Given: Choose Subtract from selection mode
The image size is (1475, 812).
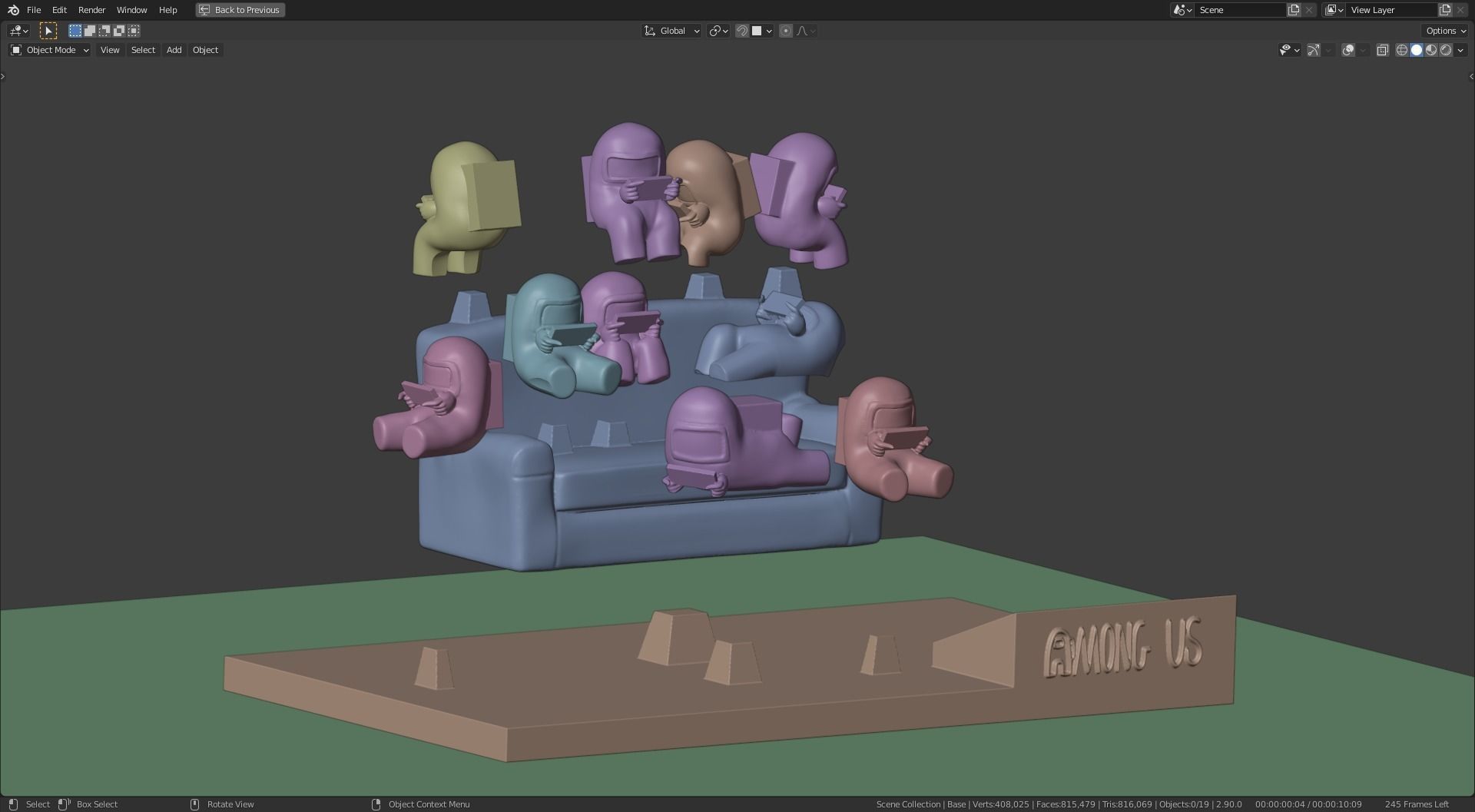Looking at the screenshot, I should (x=104, y=31).
